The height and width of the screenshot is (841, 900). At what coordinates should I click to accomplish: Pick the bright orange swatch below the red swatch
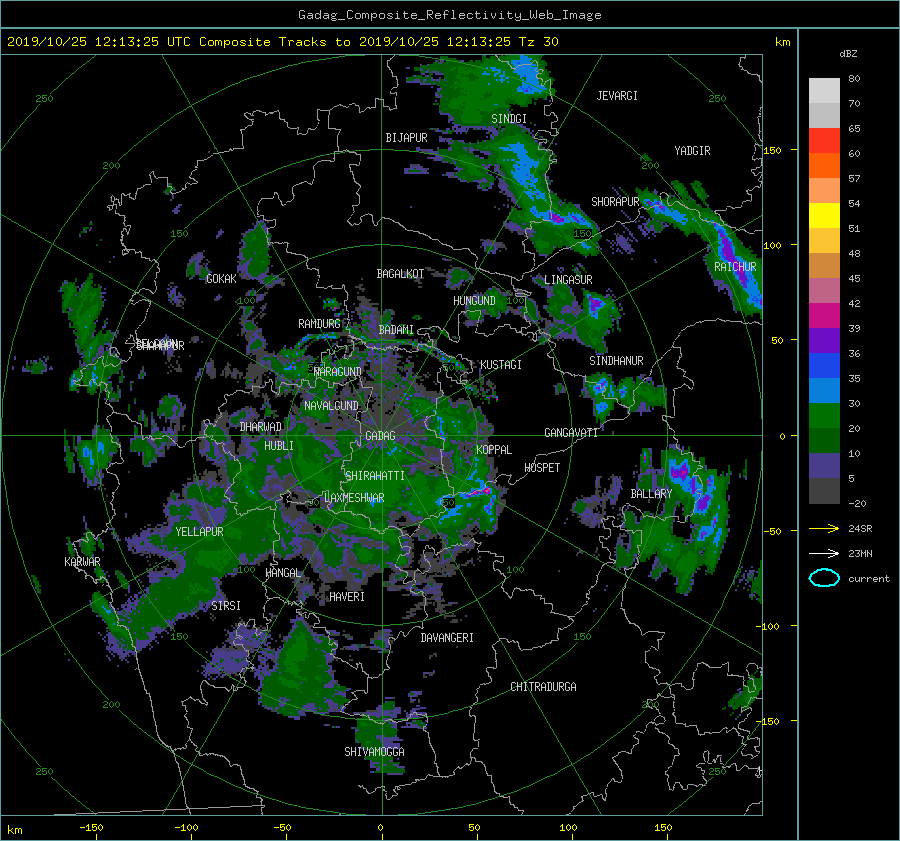[x=824, y=165]
